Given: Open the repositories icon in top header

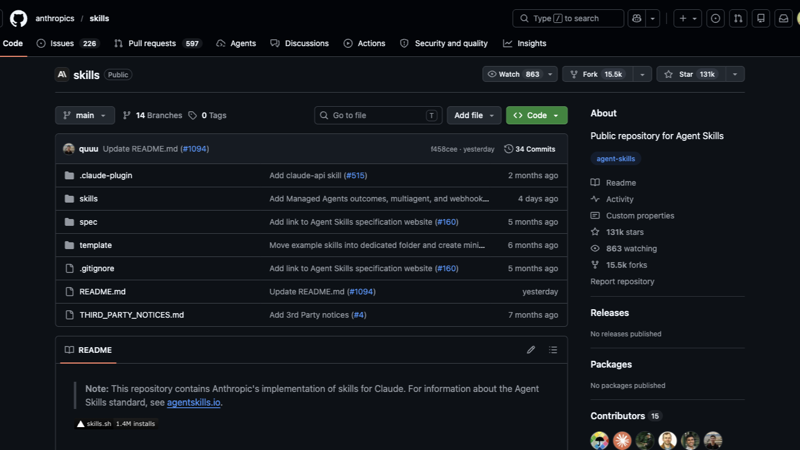Looking at the screenshot, I should tap(761, 18).
